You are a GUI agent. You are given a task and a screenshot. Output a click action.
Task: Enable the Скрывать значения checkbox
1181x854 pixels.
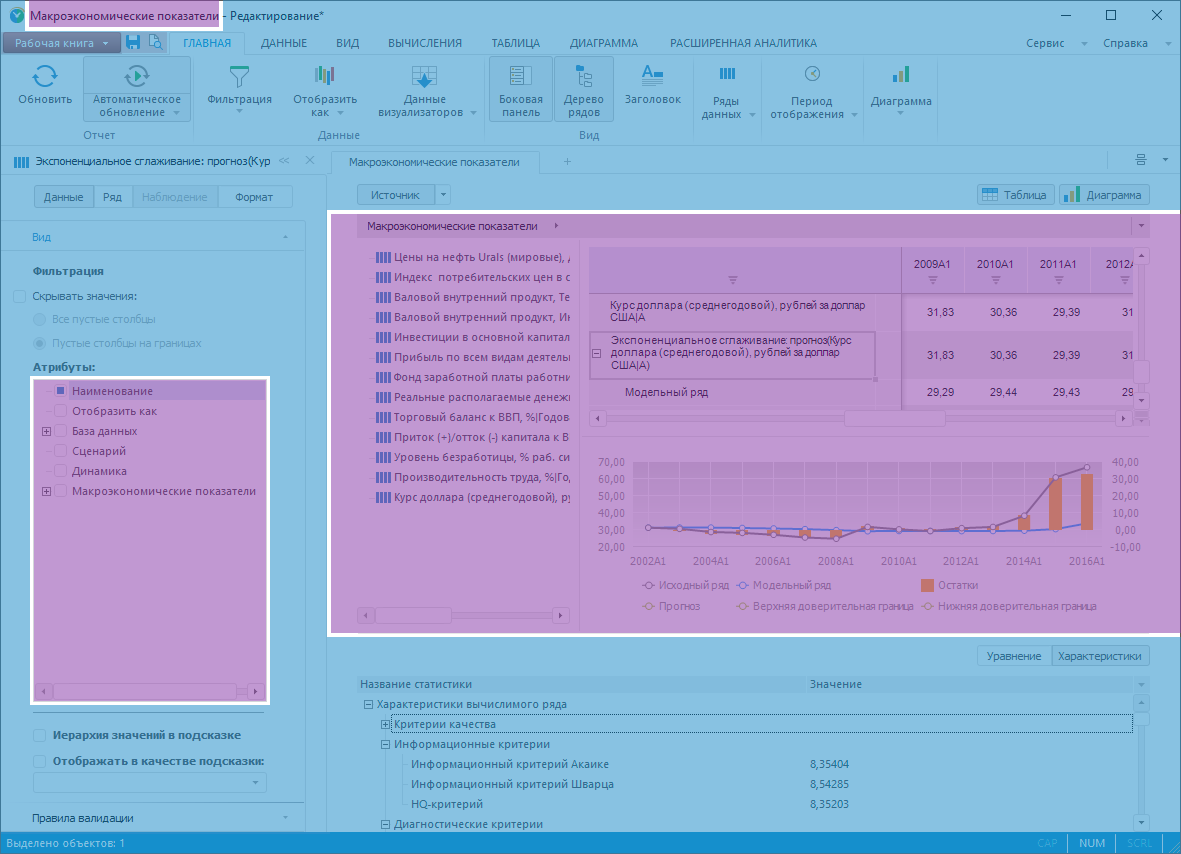(19, 296)
